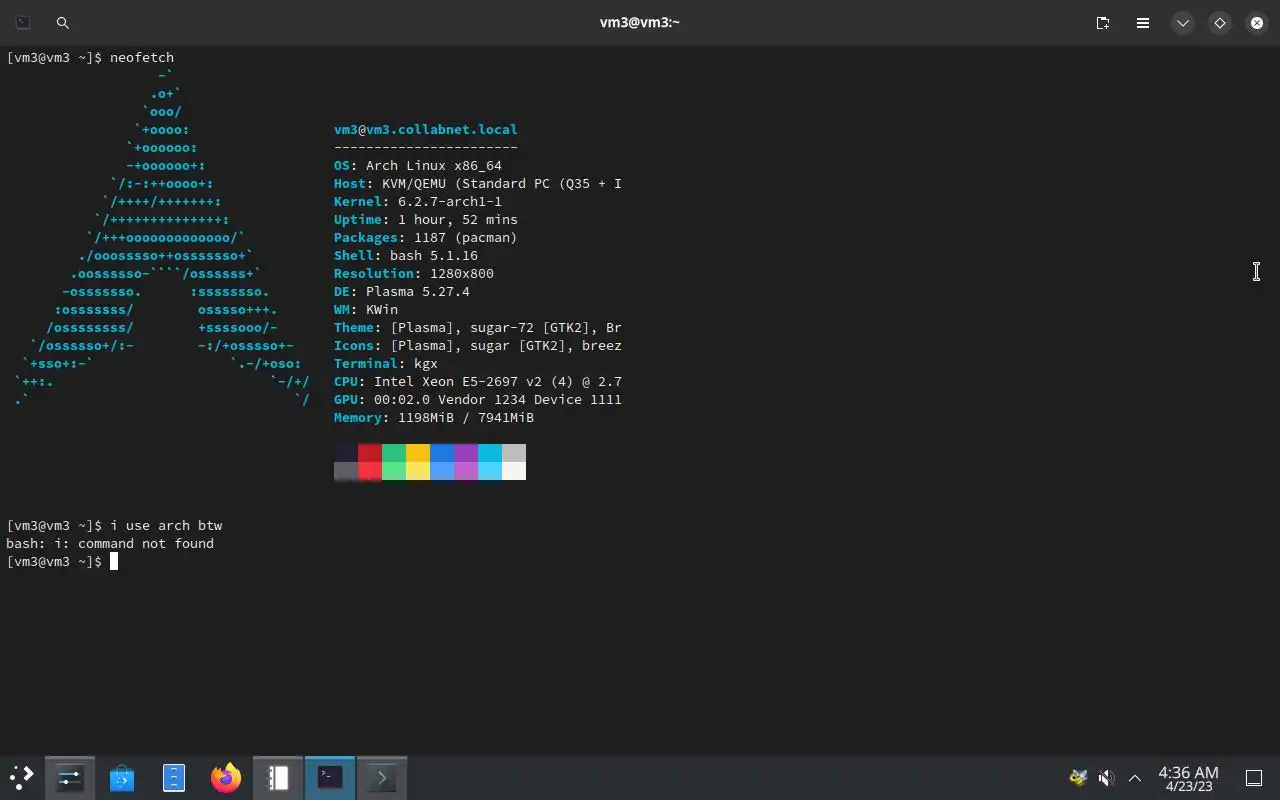Click the Arch Linux ASCII logo
The height and width of the screenshot is (800, 1280).
(x=162, y=237)
